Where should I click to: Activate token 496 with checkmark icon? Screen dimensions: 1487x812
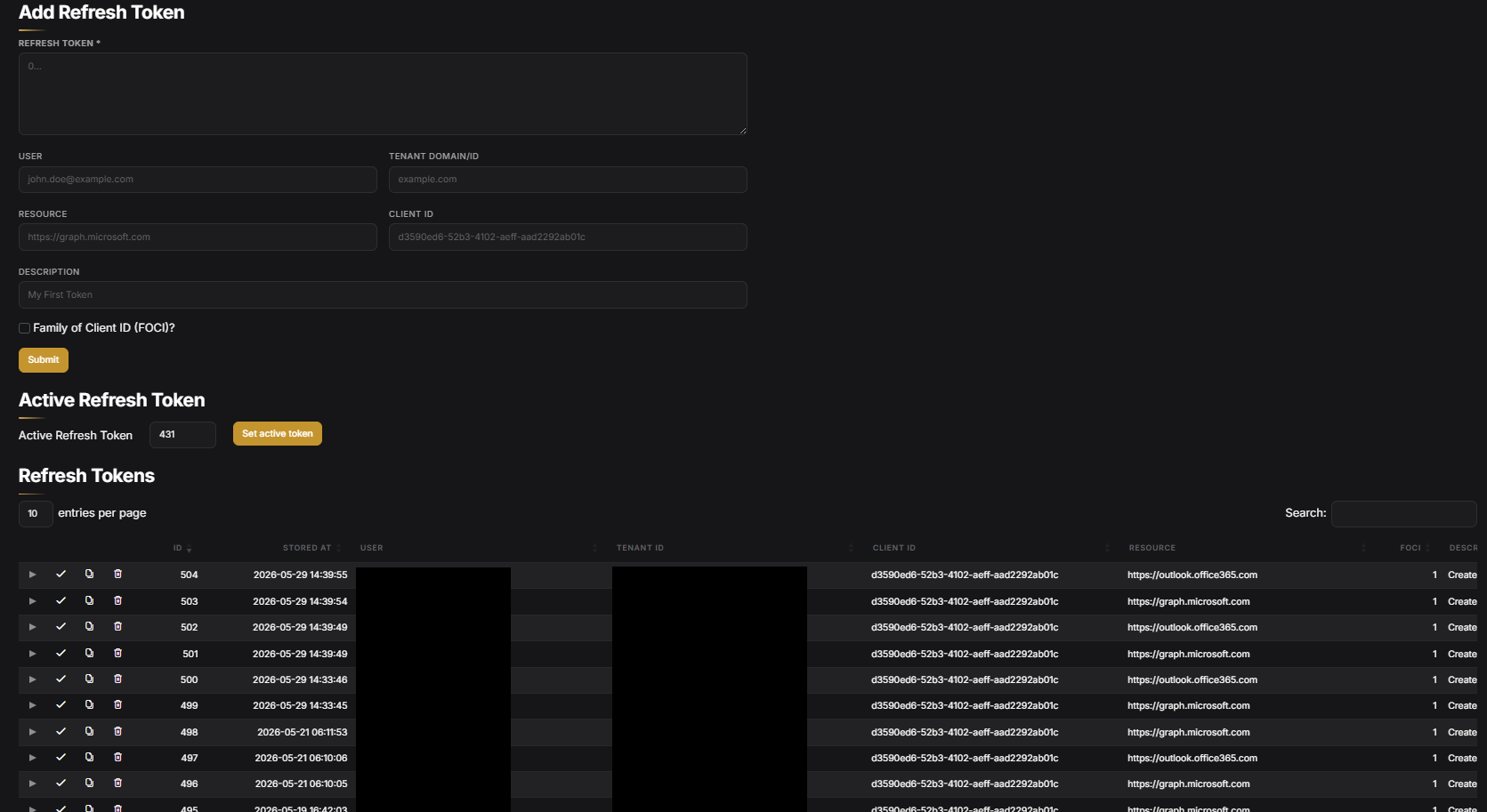[x=61, y=784]
